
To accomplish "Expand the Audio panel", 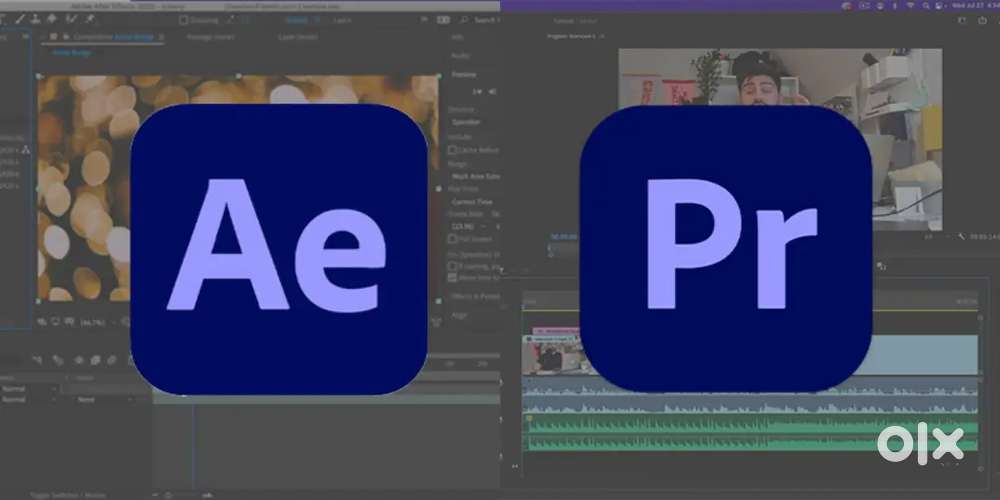I will pos(460,56).
